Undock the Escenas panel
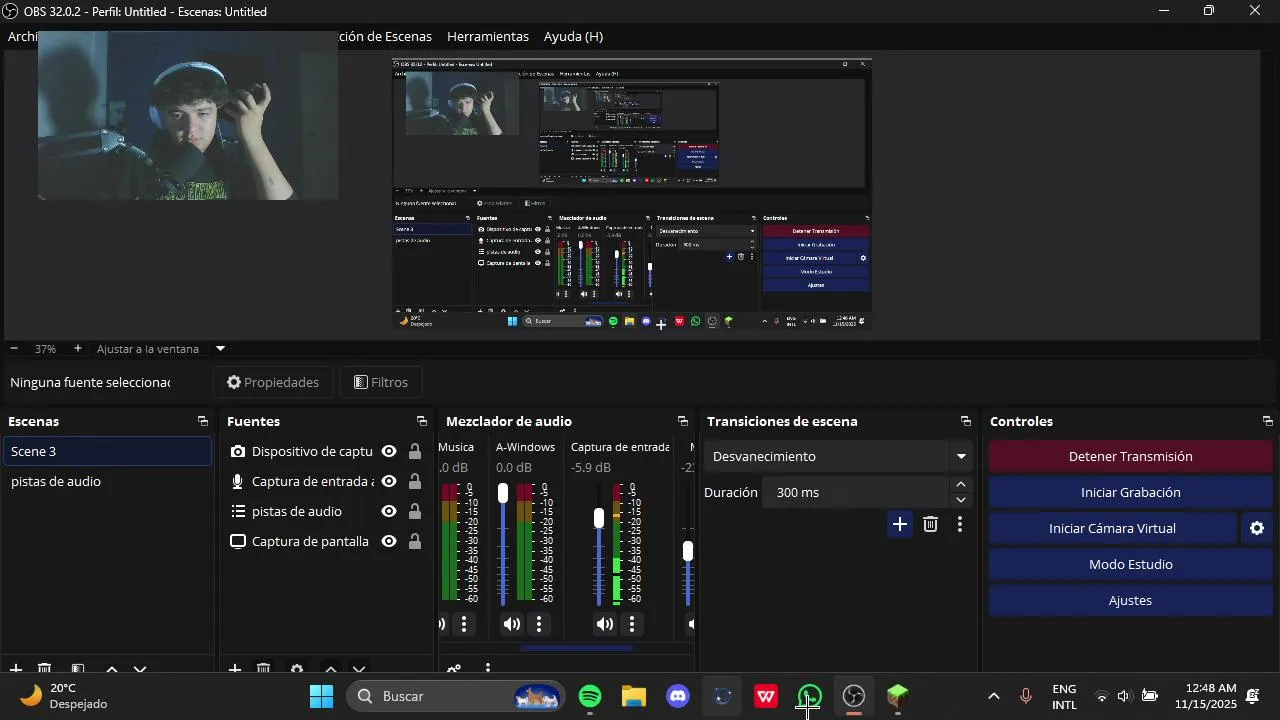Image resolution: width=1280 pixels, height=720 pixels. pos(203,422)
